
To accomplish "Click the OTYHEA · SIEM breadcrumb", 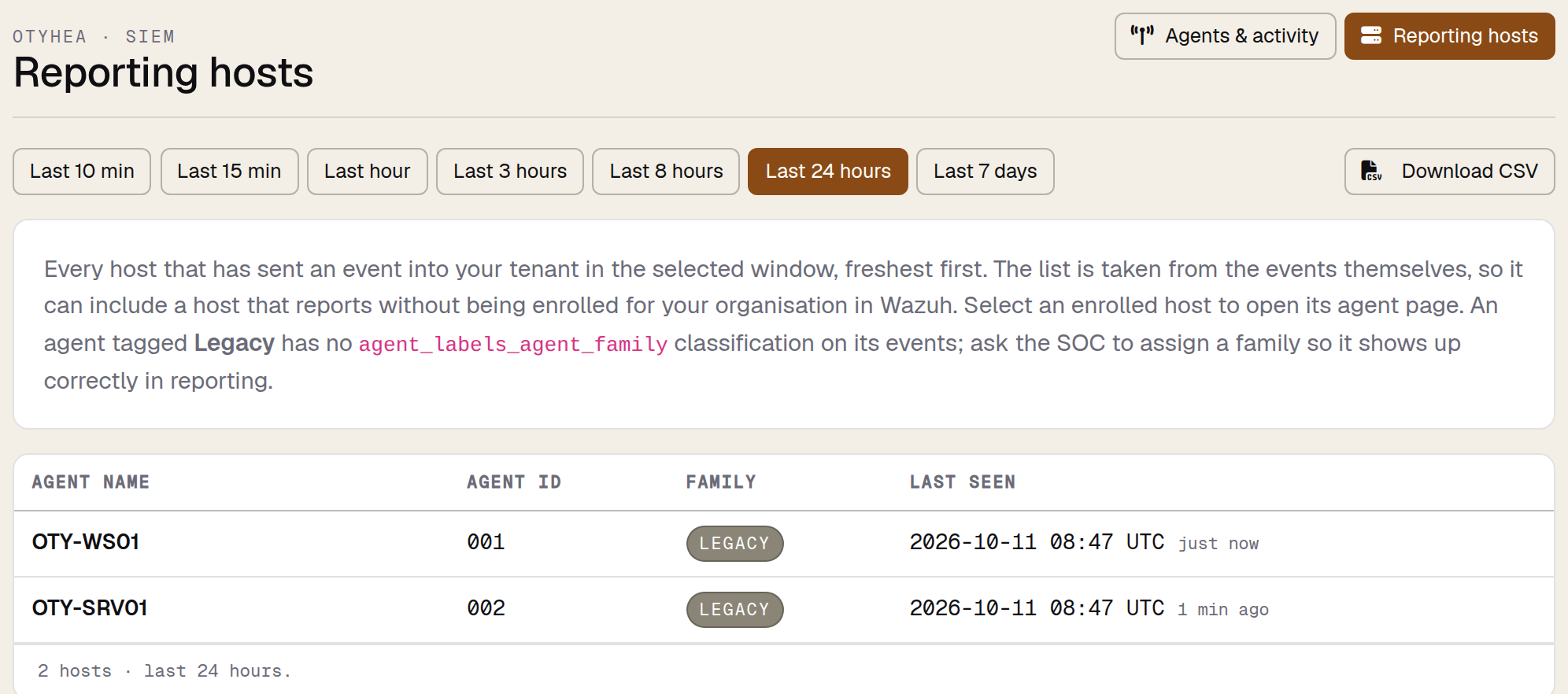I will tap(94, 37).
